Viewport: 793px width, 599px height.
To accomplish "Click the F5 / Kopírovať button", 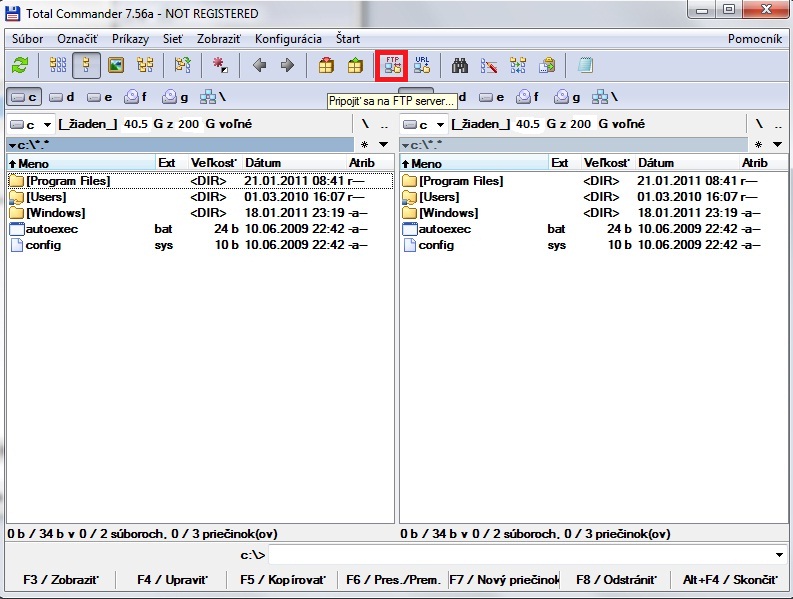I will click(x=283, y=580).
